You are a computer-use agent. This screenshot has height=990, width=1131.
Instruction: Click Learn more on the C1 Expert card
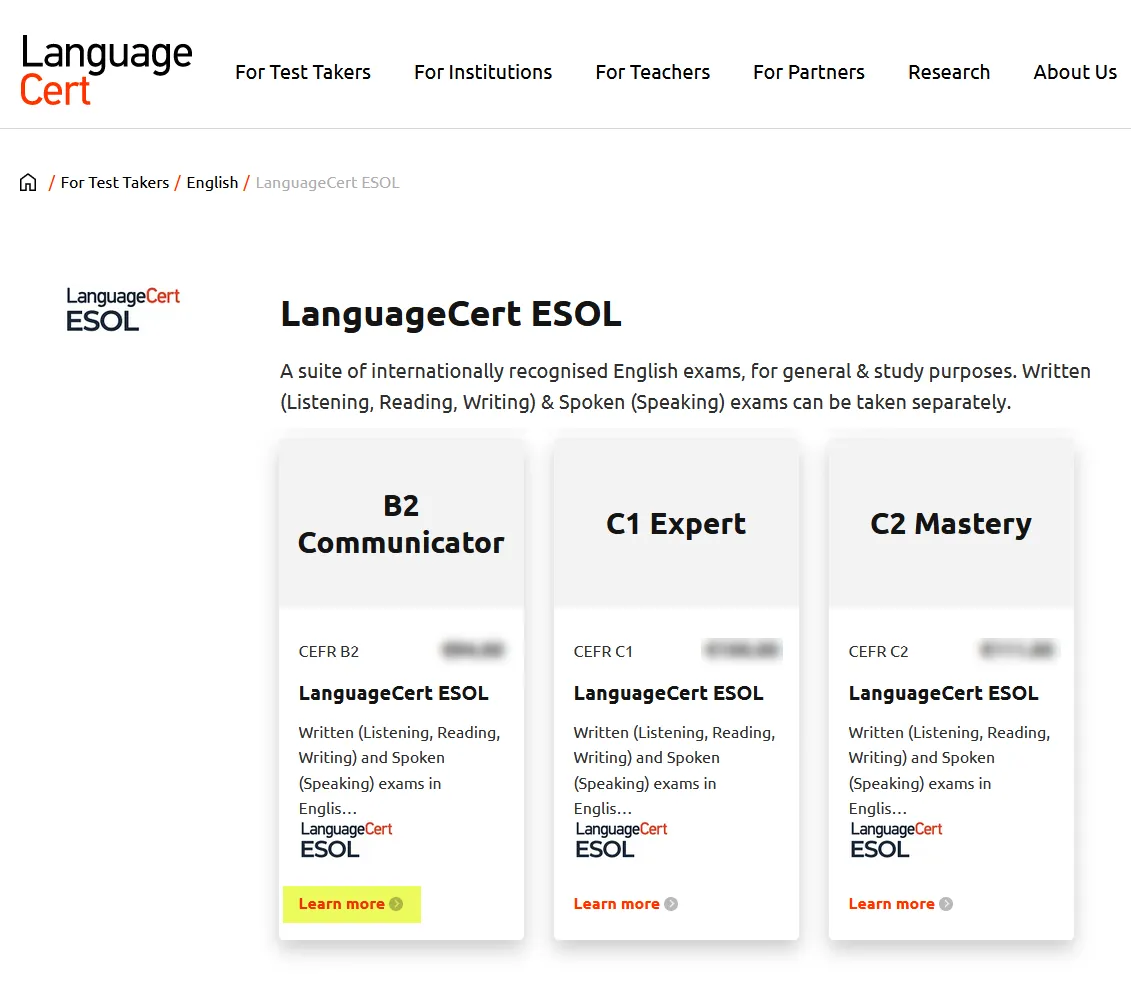[x=615, y=903]
